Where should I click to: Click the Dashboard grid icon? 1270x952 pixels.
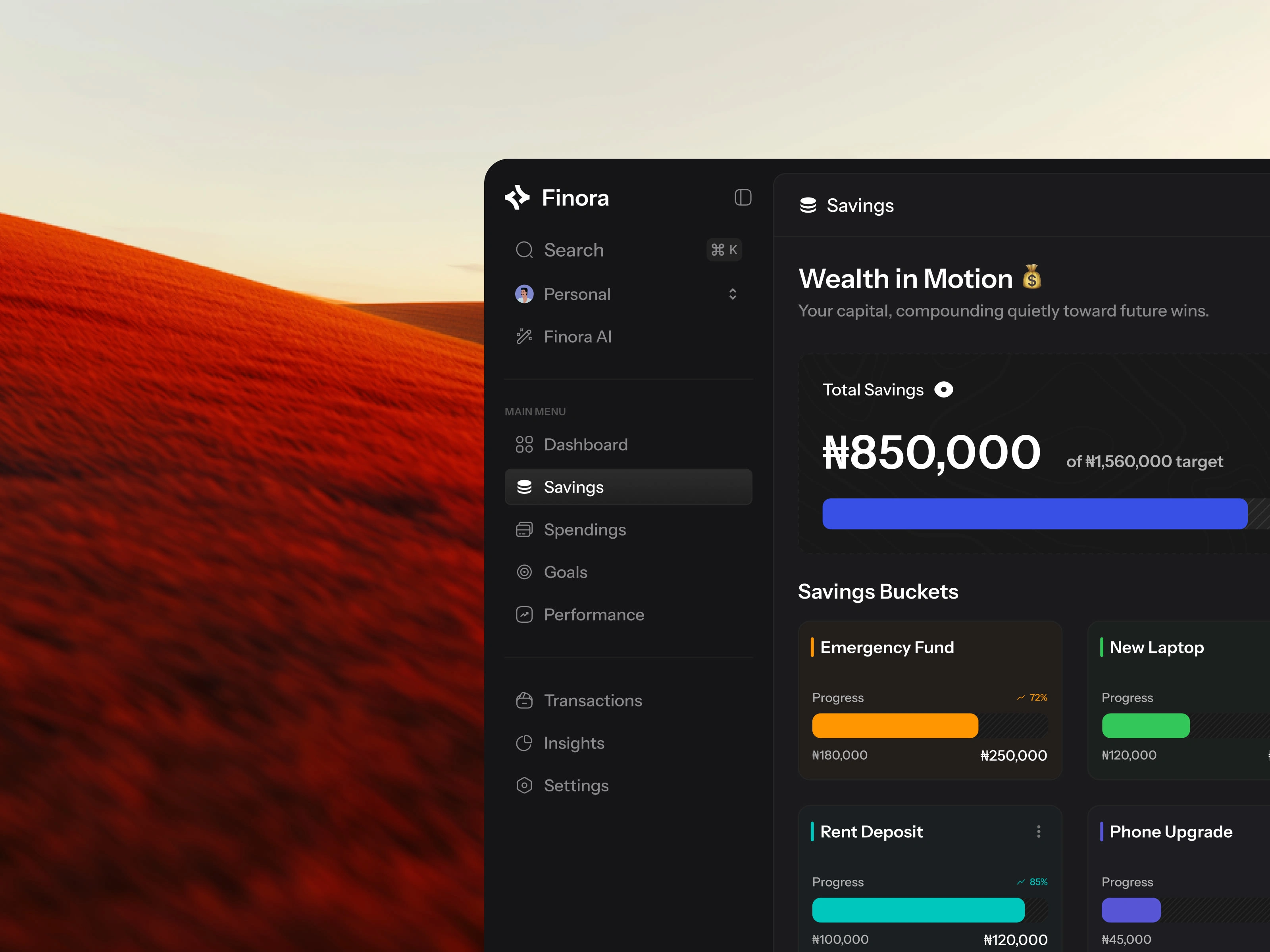point(524,444)
